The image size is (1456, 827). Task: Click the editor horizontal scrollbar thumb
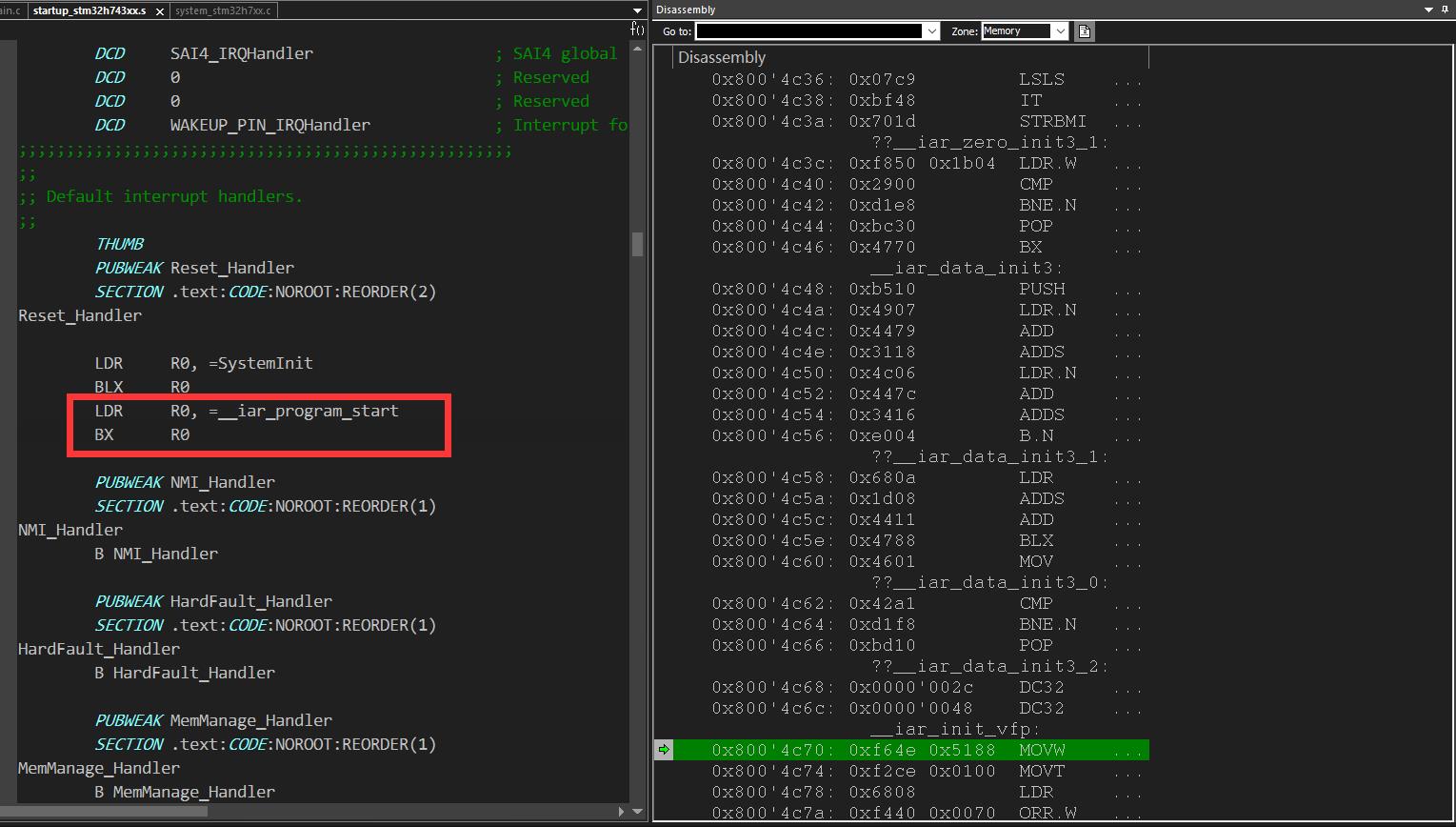(x=105, y=812)
